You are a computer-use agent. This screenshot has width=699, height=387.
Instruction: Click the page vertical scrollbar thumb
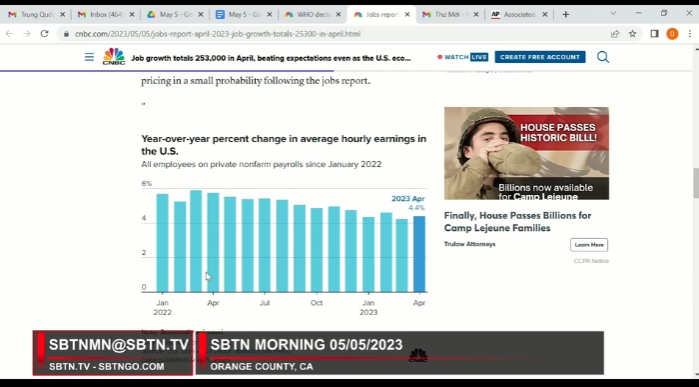coord(695,183)
